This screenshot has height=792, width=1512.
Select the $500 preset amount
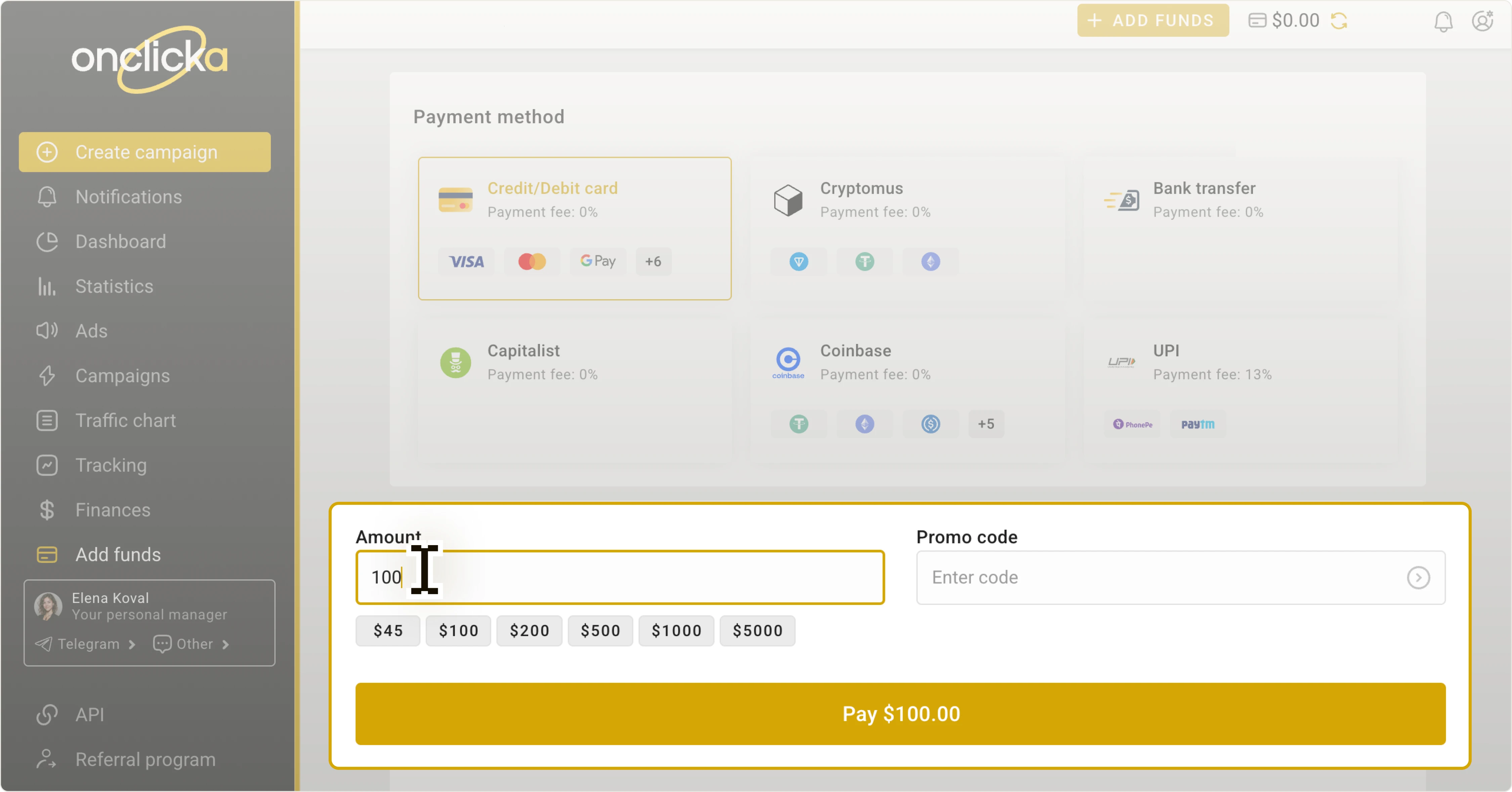600,631
